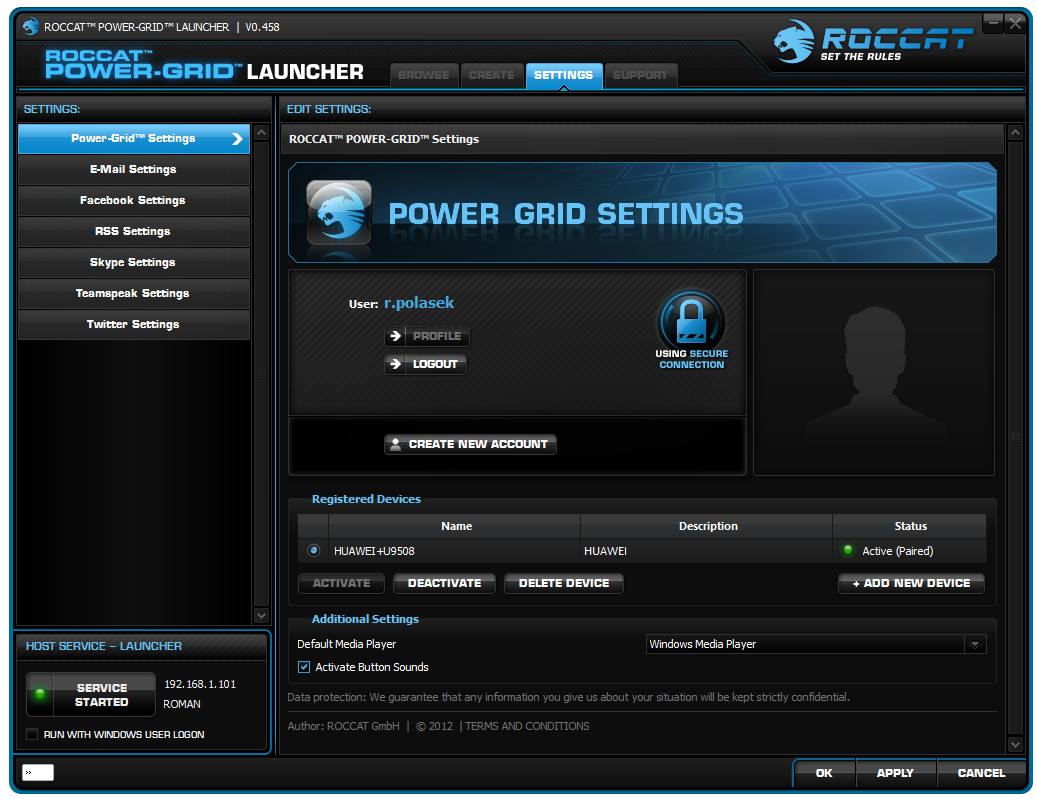Select Power-Grid Settings in the sidebar
This screenshot has width=1037, height=799.
(x=134, y=139)
